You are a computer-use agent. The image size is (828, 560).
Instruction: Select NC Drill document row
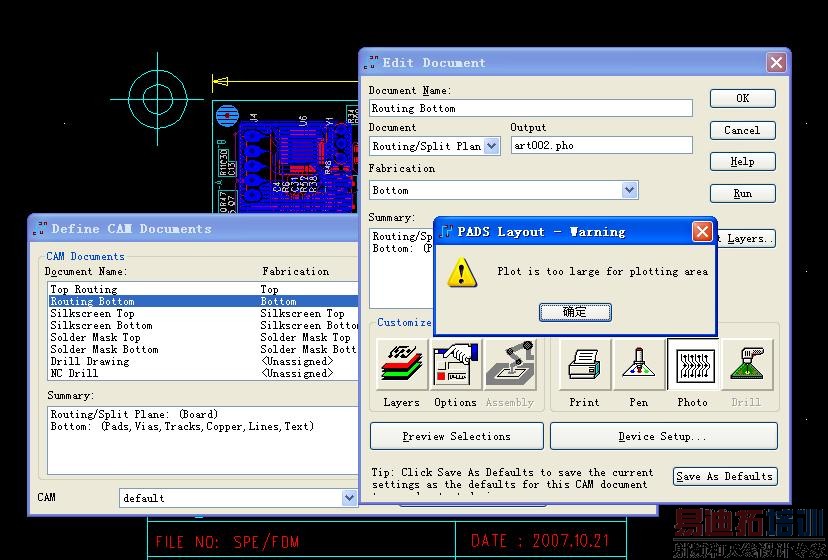203,373
